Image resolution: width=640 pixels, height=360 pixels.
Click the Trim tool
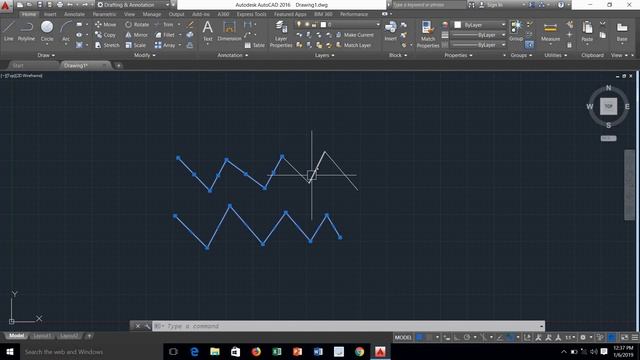(x=164, y=24)
